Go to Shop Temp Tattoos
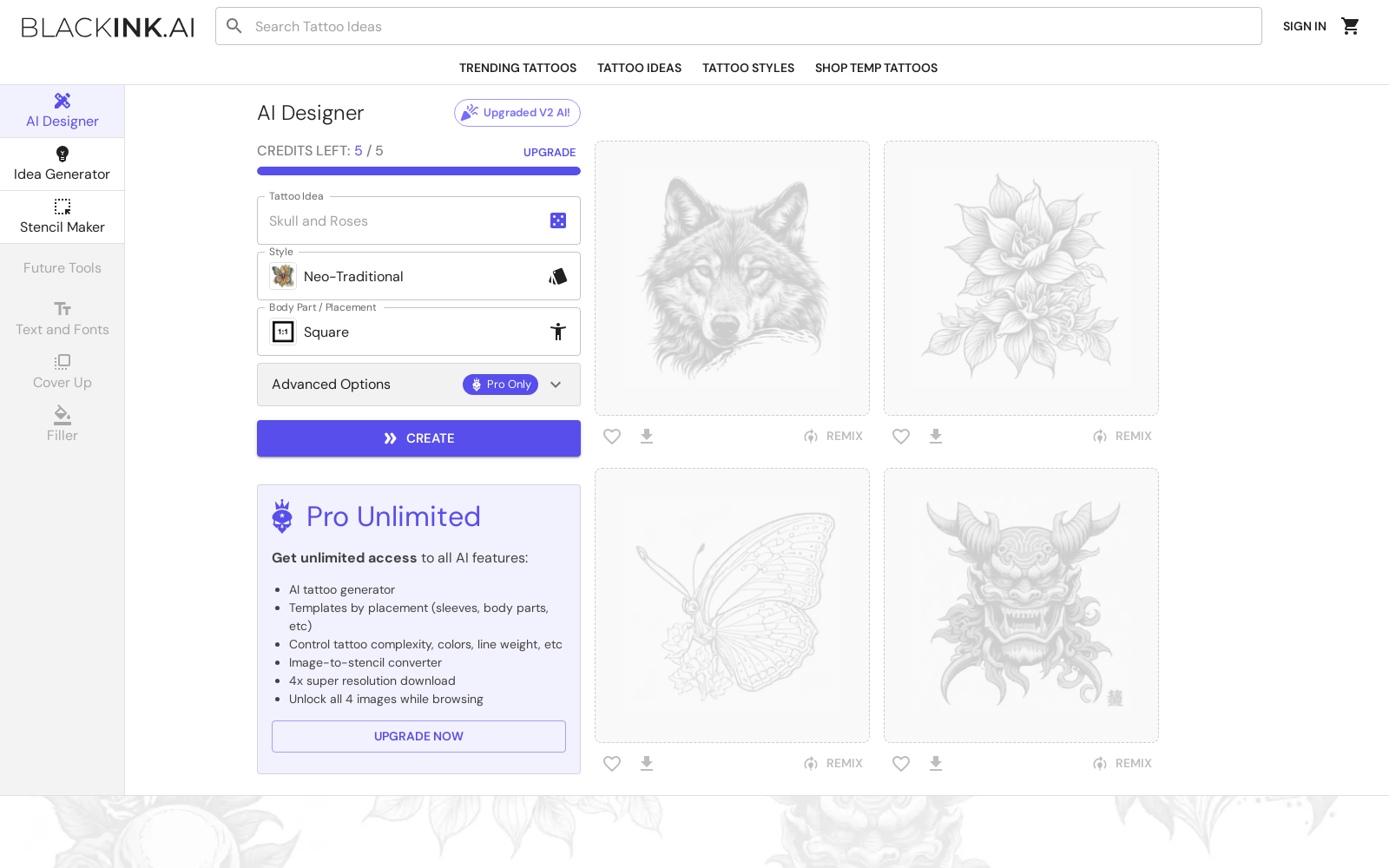Screen dimensions: 1389x868 876,68
